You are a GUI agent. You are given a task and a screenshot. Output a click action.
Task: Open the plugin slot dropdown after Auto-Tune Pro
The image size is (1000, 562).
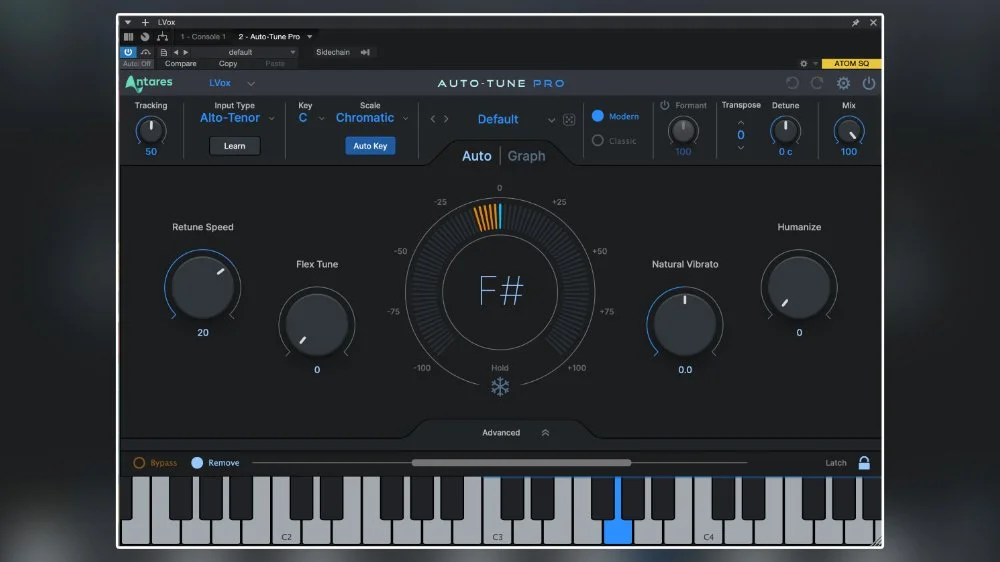[310, 37]
